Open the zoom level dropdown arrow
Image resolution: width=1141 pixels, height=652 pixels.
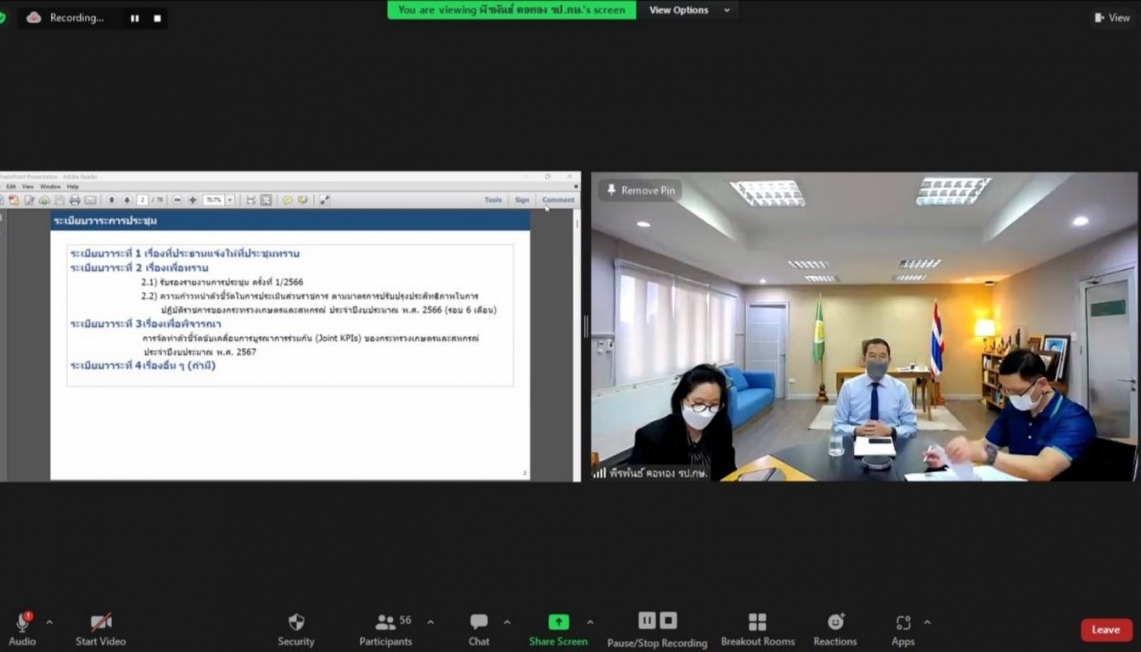pos(230,200)
